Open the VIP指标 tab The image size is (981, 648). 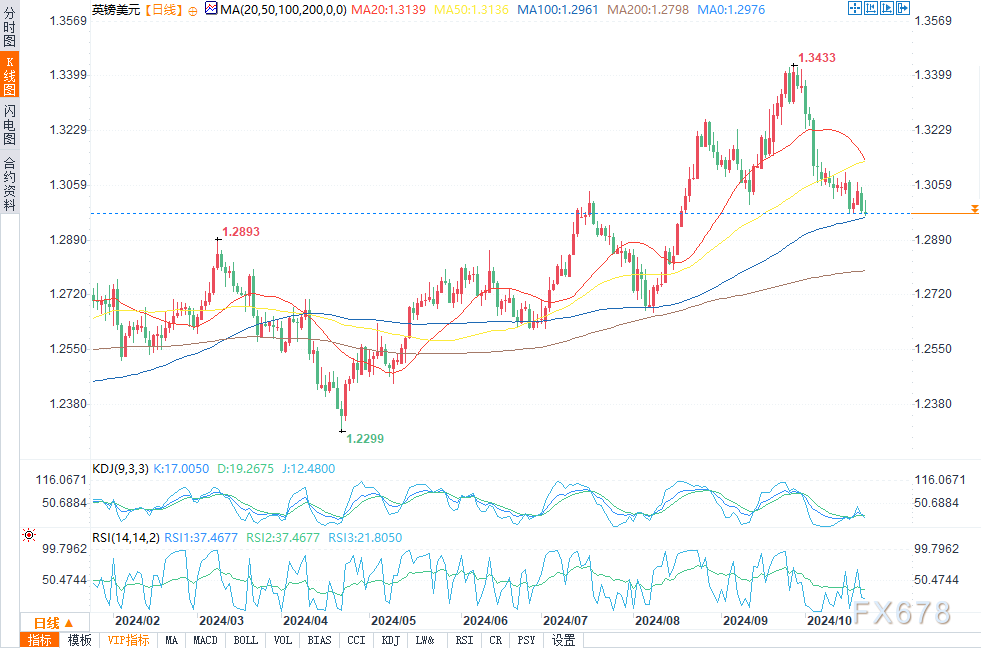(128, 640)
